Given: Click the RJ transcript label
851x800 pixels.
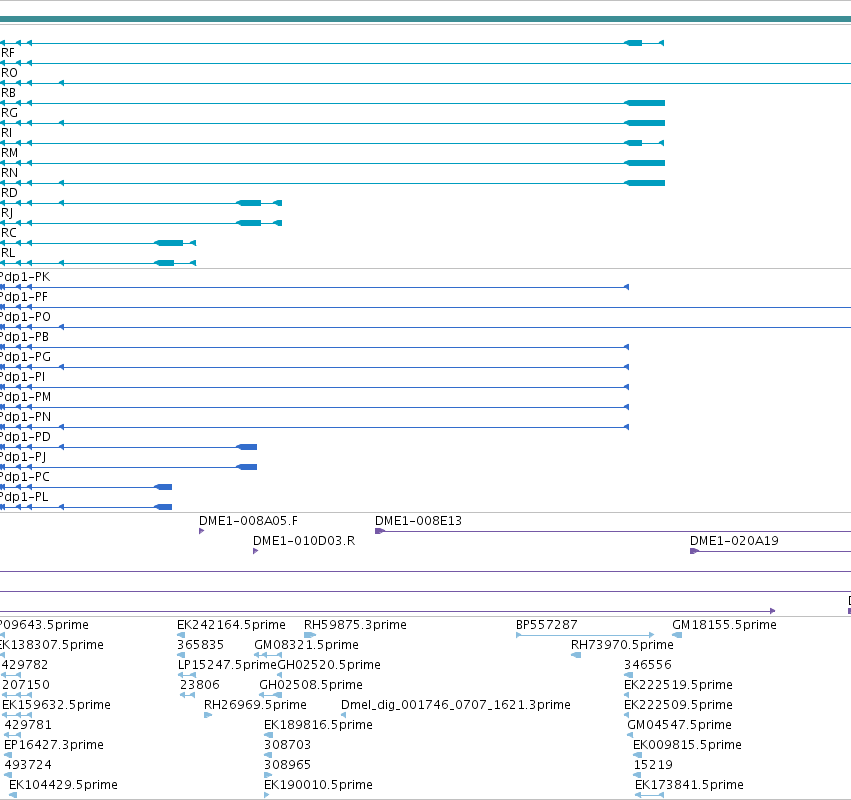Looking at the screenshot, I should (7, 213).
